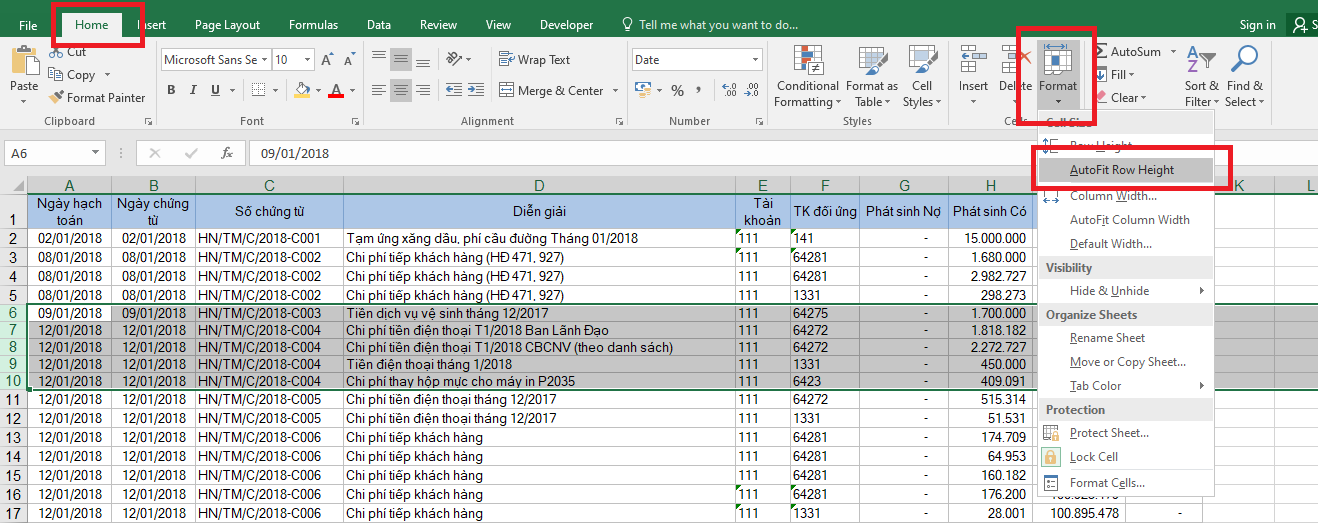This screenshot has height=523, width=1318.
Task: Select AutoFit Row Height menu item
Action: pyautogui.click(x=1121, y=170)
